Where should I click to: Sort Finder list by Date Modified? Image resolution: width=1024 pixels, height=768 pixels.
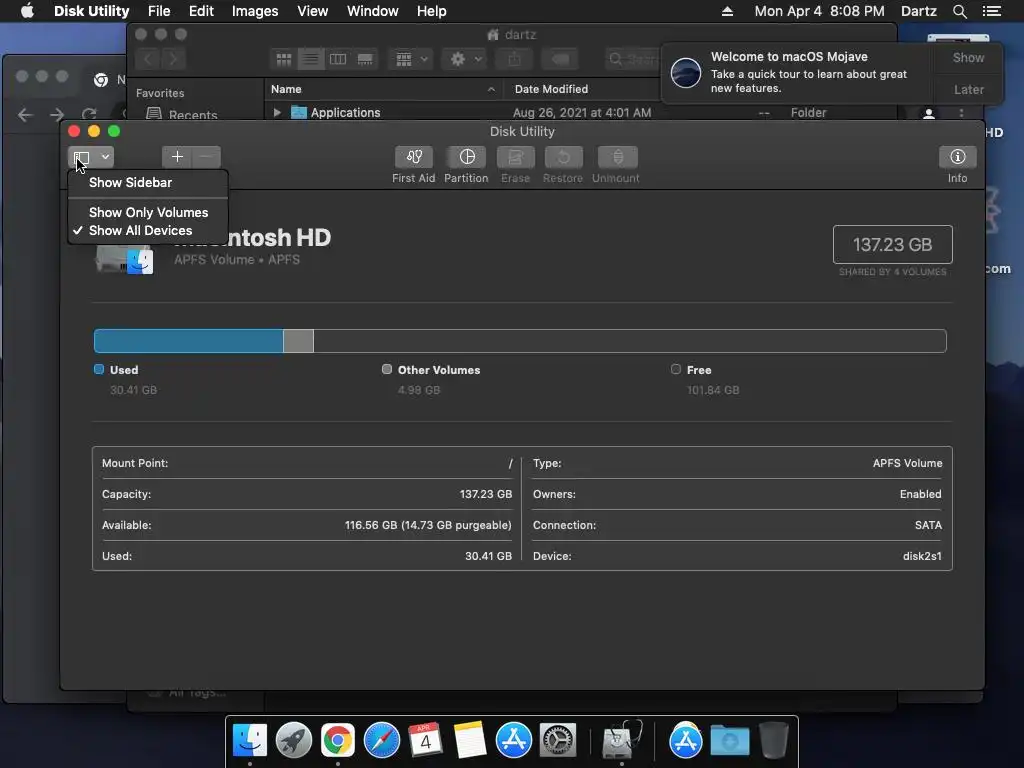click(x=551, y=89)
